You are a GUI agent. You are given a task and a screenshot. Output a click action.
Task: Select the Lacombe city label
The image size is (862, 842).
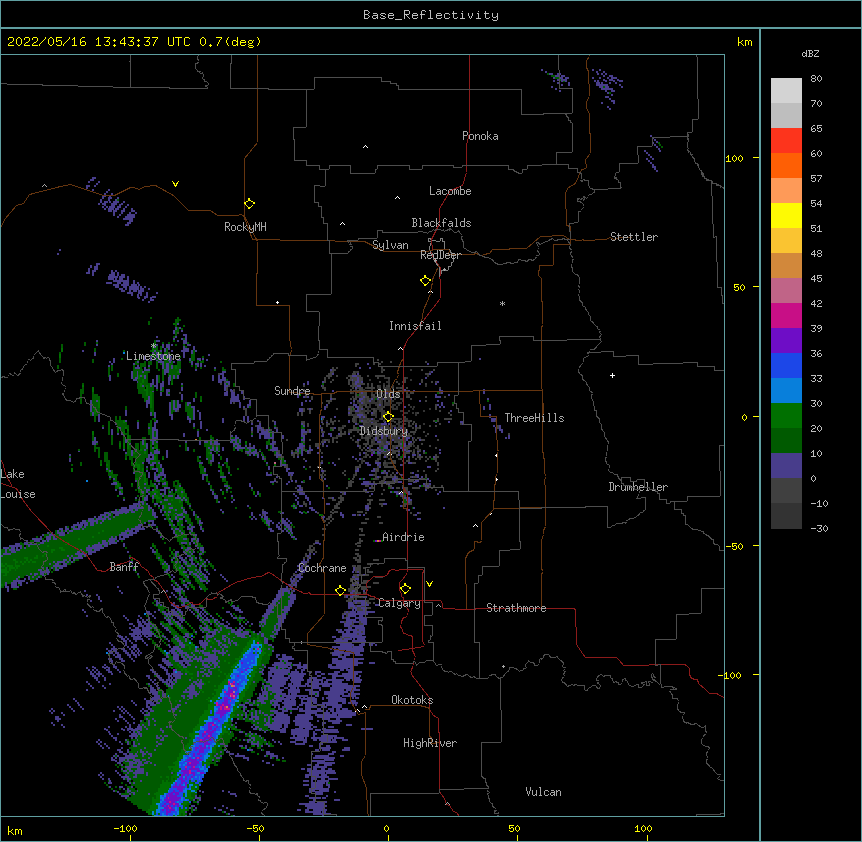pos(450,191)
